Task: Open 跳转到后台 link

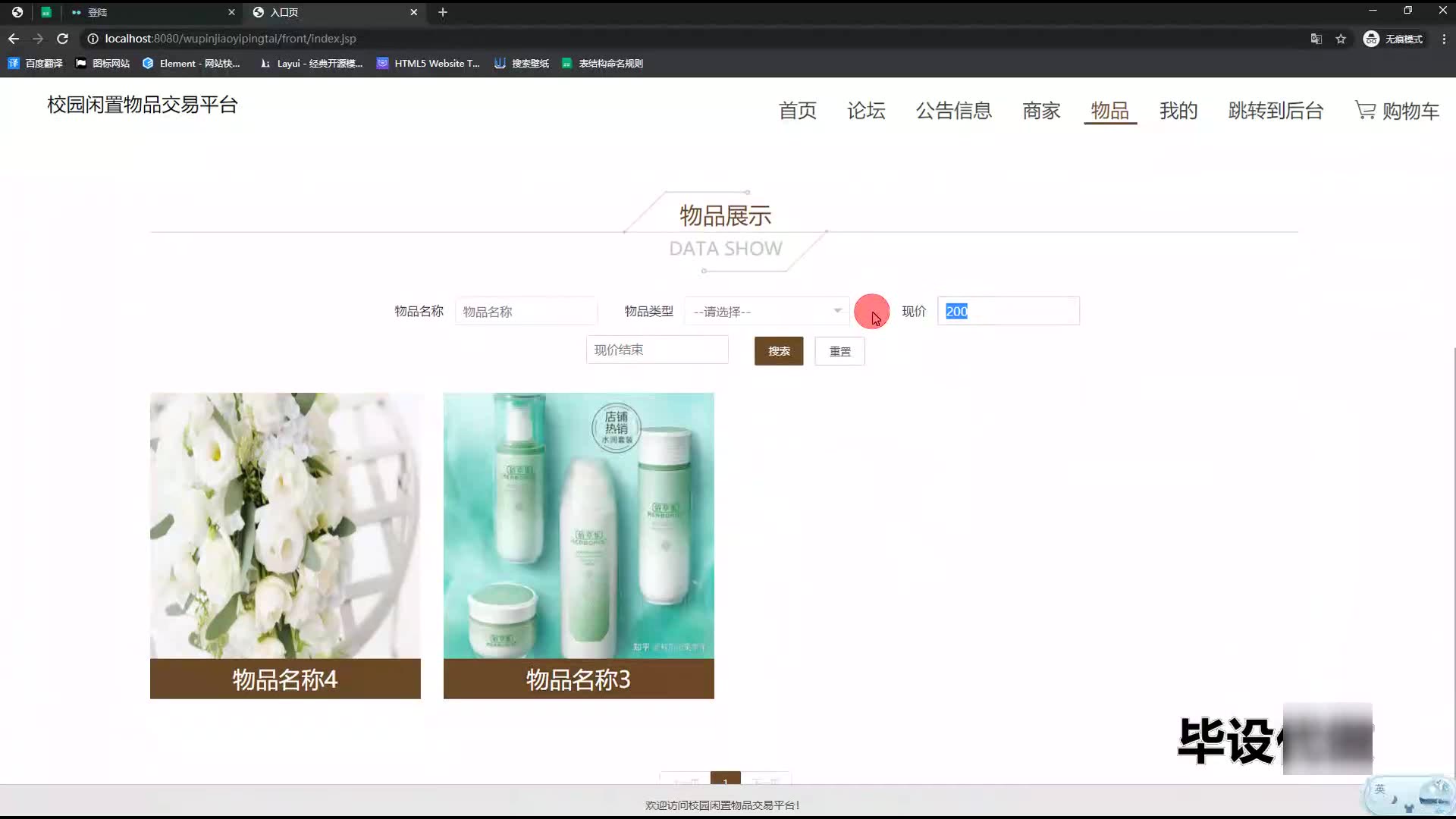Action: coord(1276,111)
